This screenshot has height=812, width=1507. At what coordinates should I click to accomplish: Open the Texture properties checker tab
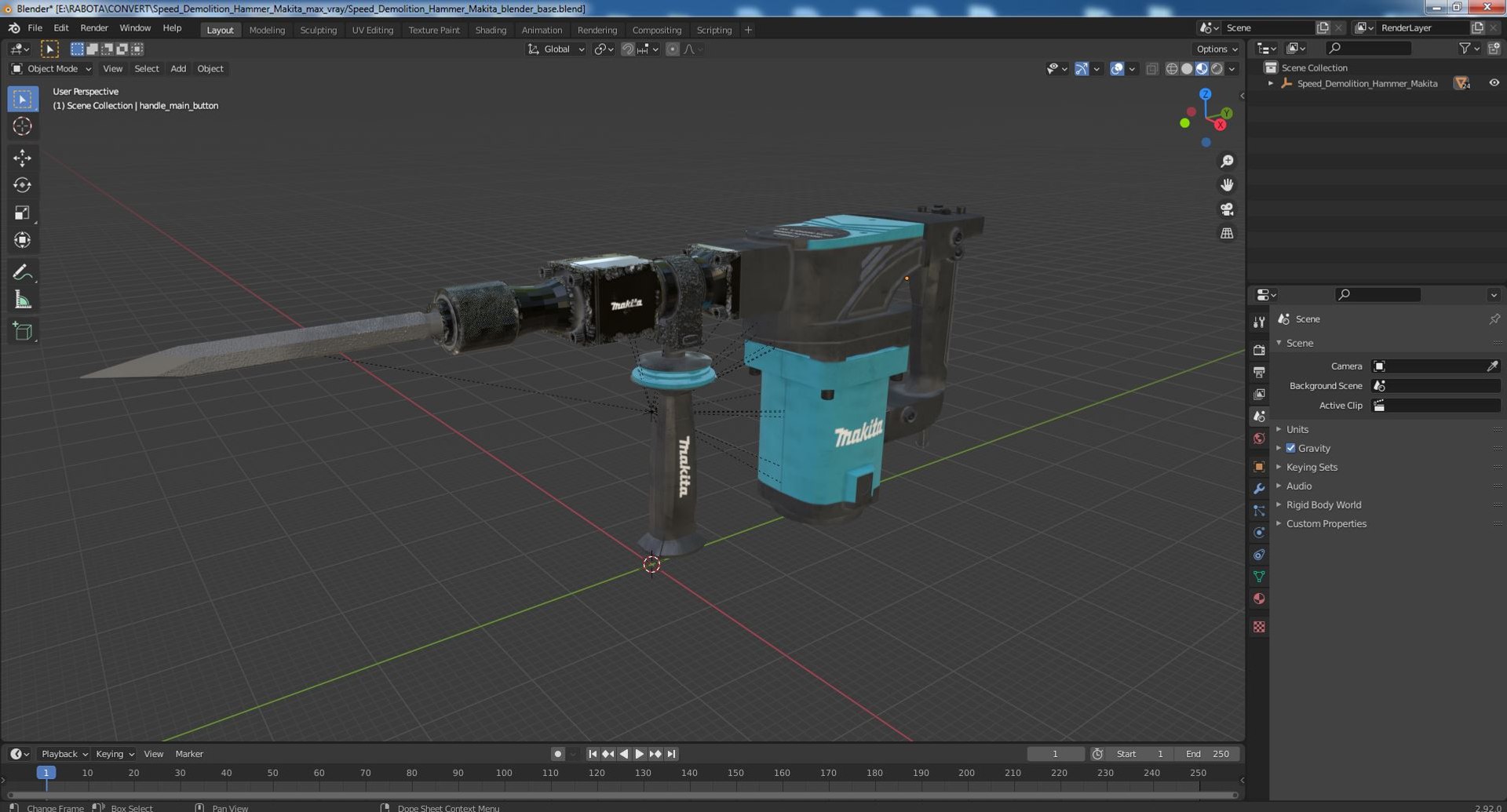pyautogui.click(x=1259, y=627)
